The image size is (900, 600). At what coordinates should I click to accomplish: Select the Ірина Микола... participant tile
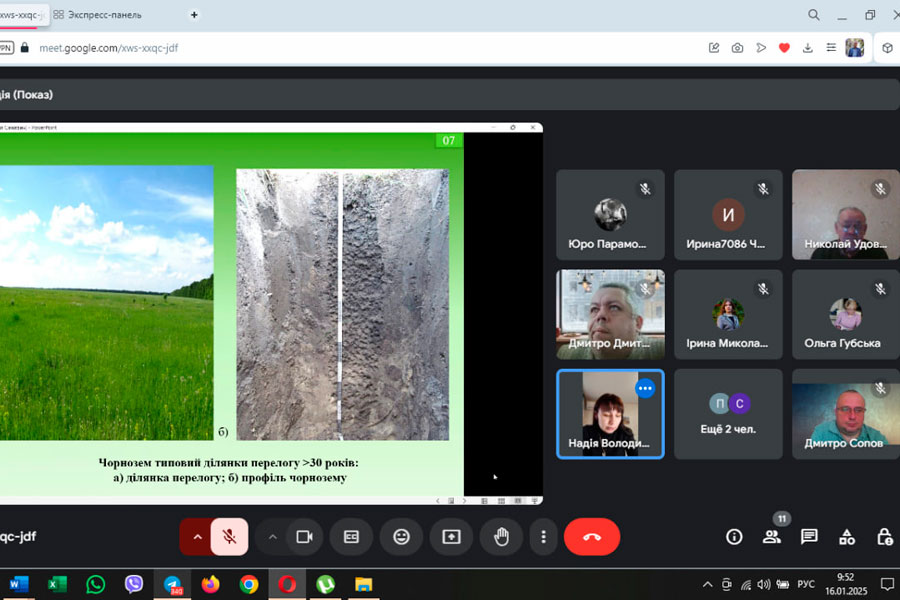click(x=728, y=314)
